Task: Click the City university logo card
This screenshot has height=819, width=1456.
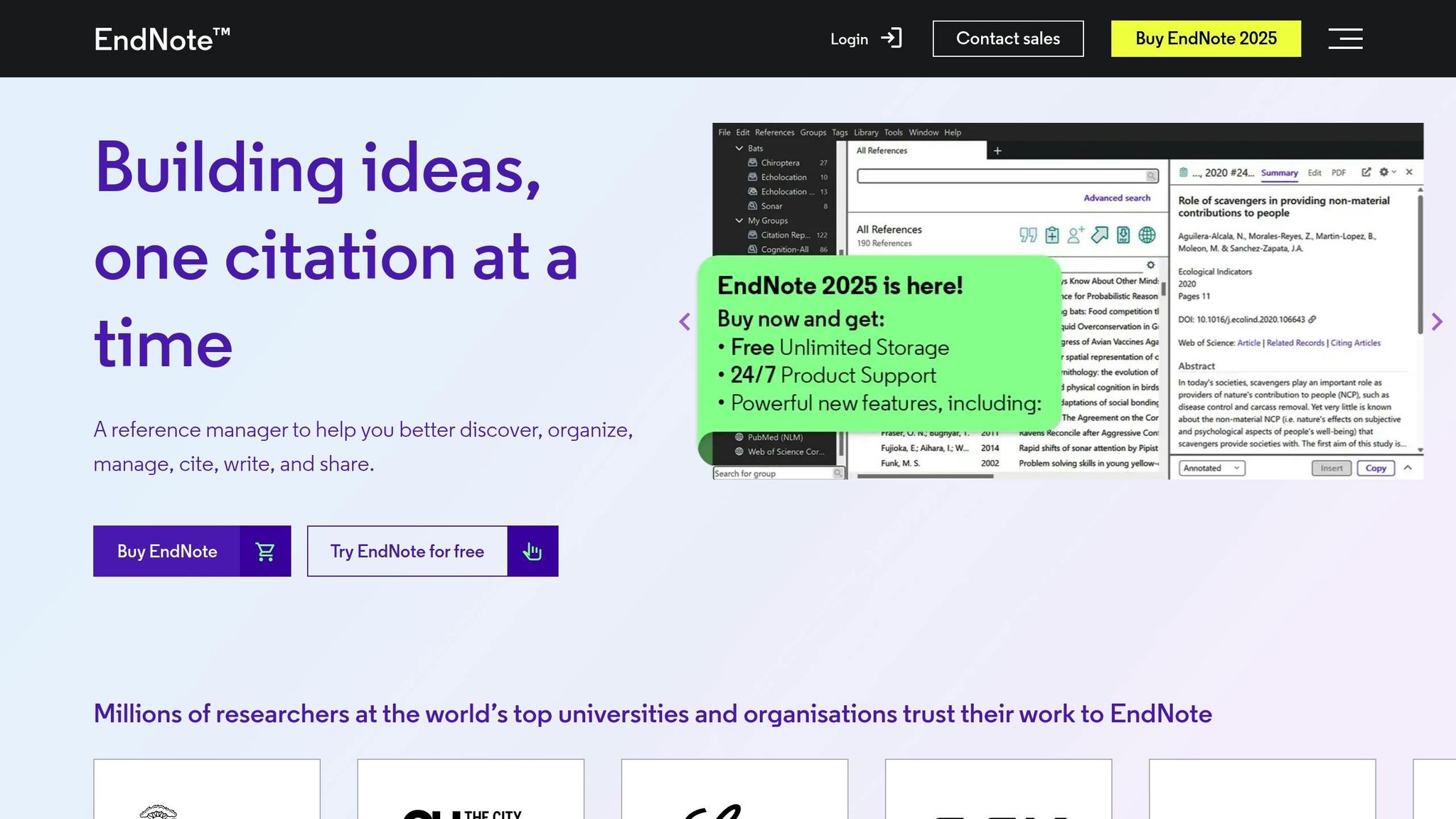Action: [471, 789]
